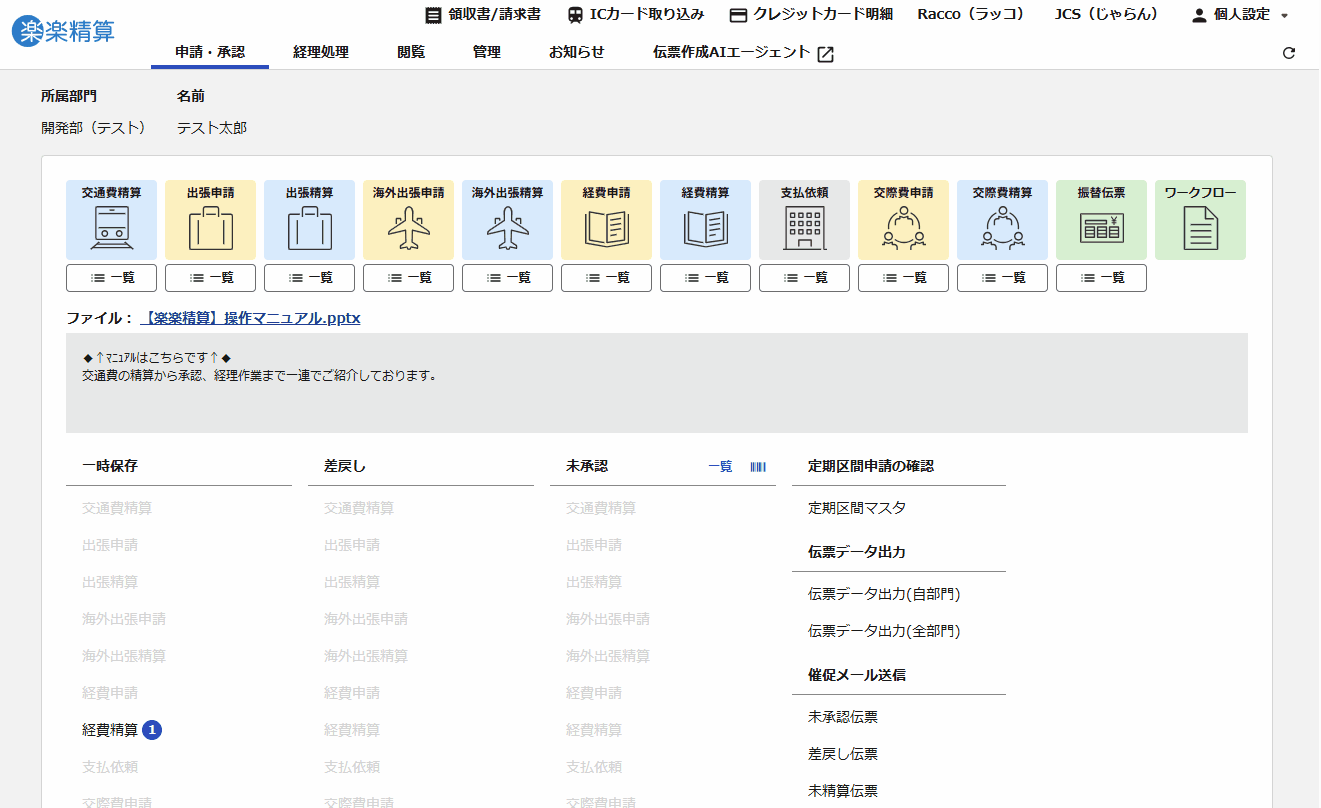The width and height of the screenshot is (1321, 808).
Task: Click 海外出張申請 in the 未承認 column
Action: tap(608, 619)
